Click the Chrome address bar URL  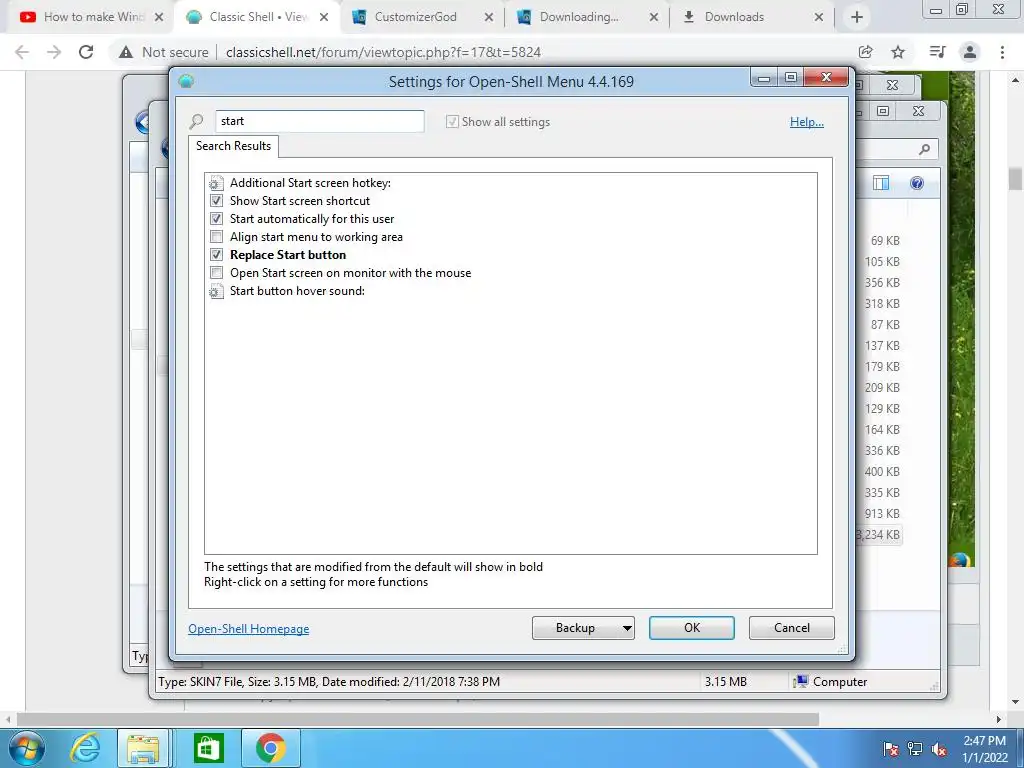383,52
